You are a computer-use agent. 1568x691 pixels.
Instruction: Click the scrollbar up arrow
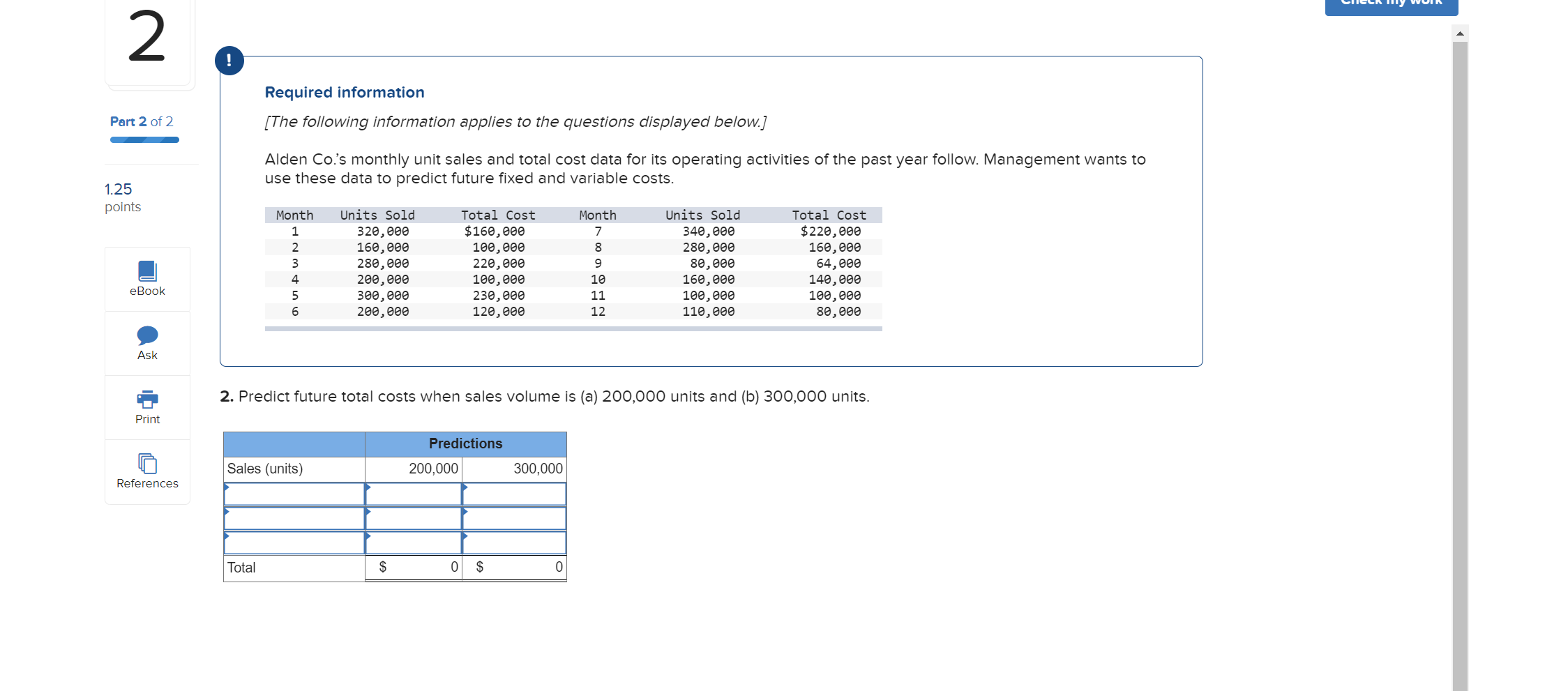[x=1458, y=31]
